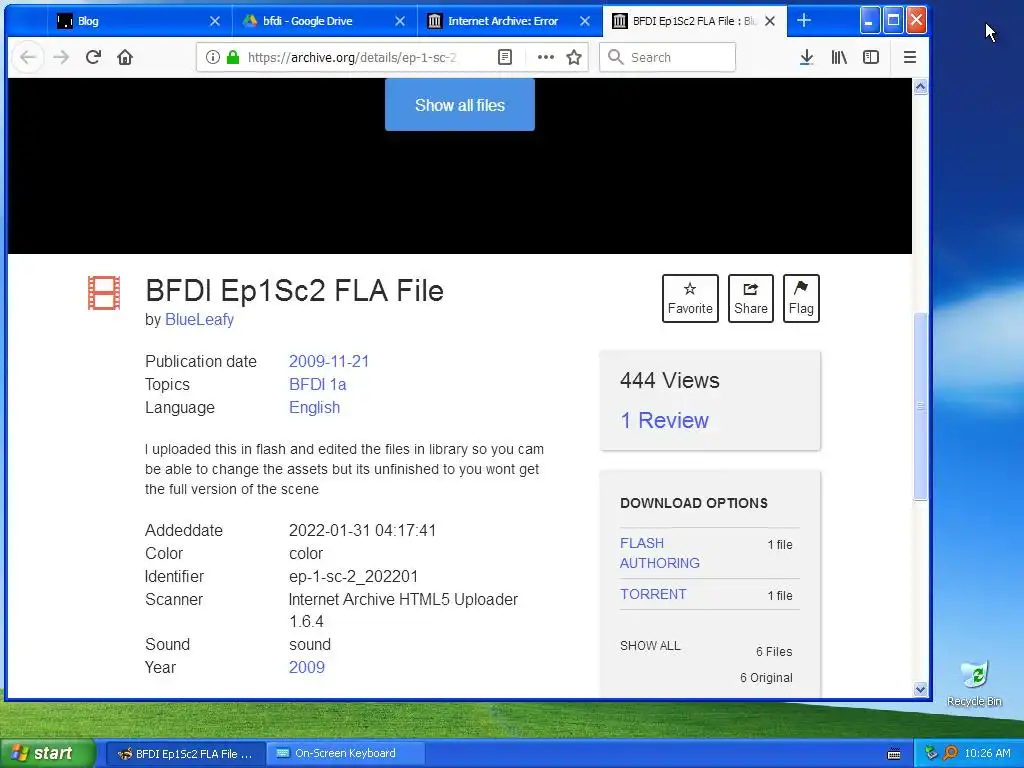Click the 444 Views text
The width and height of the screenshot is (1024, 768).
[x=669, y=380]
